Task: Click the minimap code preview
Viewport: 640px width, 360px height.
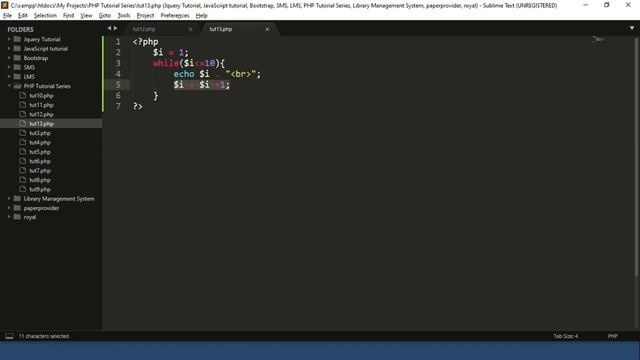Action: coord(598,40)
